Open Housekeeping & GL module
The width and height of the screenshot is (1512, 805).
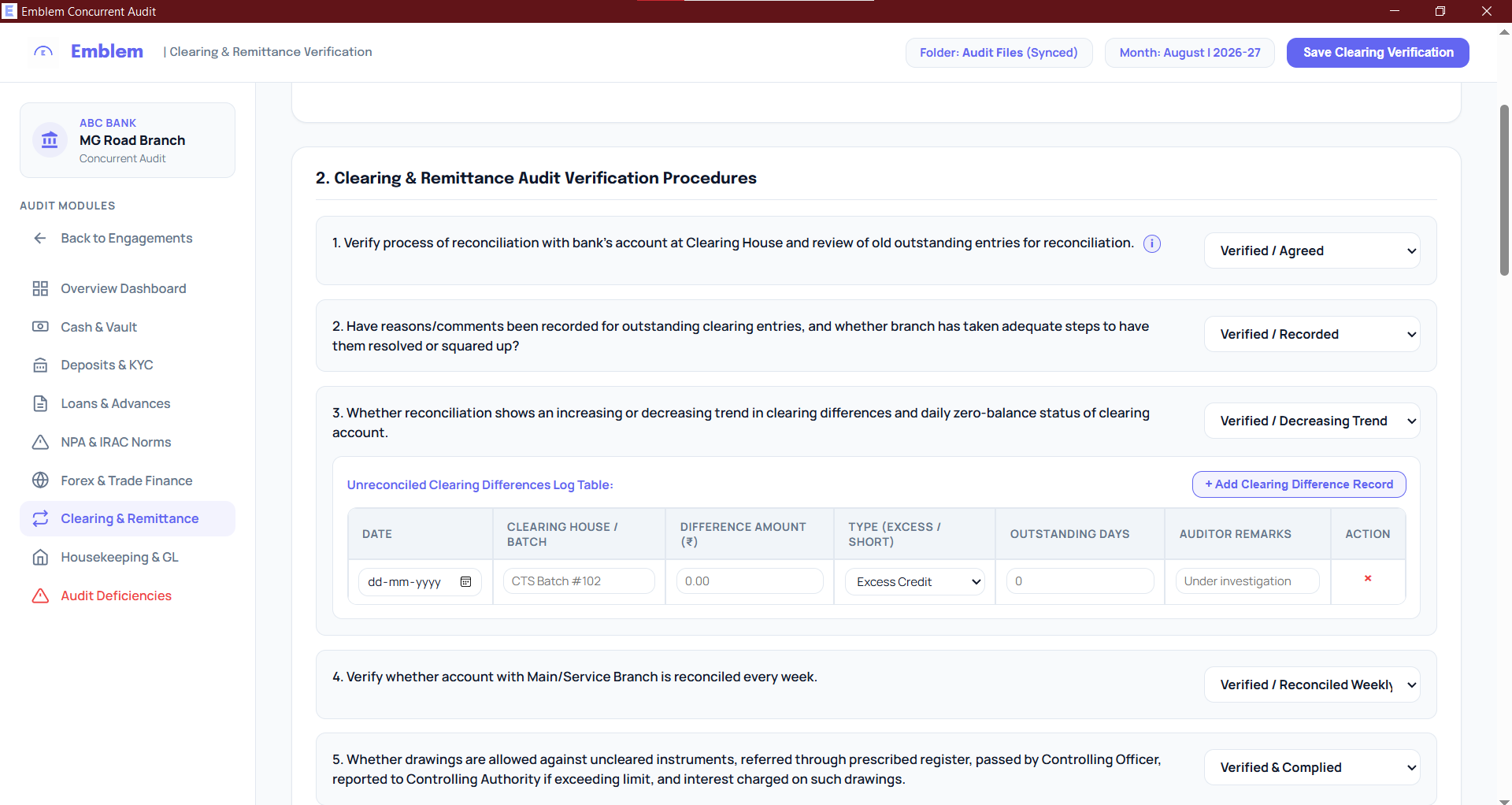pyautogui.click(x=128, y=557)
